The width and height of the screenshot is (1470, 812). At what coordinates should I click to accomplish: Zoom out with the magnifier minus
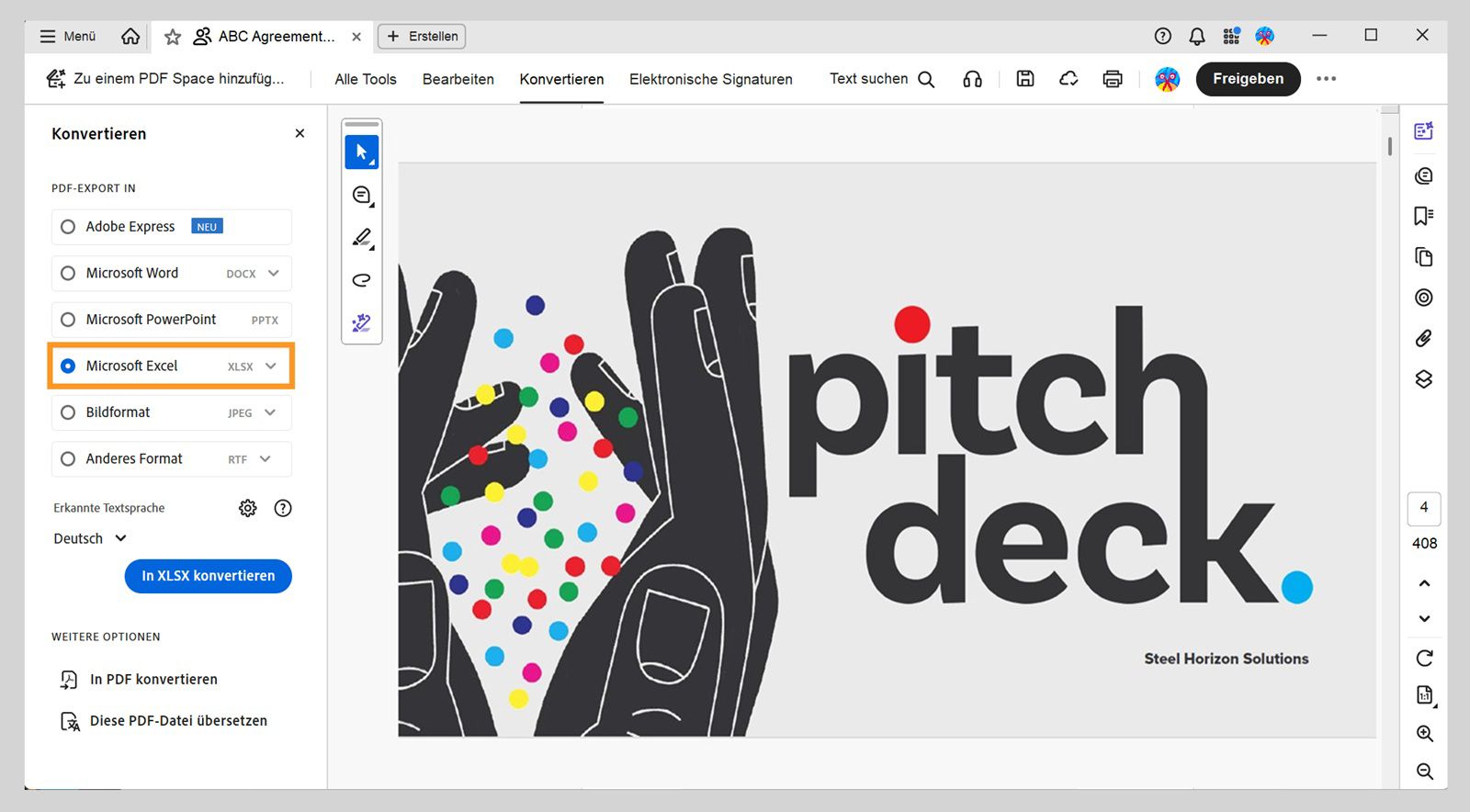coord(1424,772)
